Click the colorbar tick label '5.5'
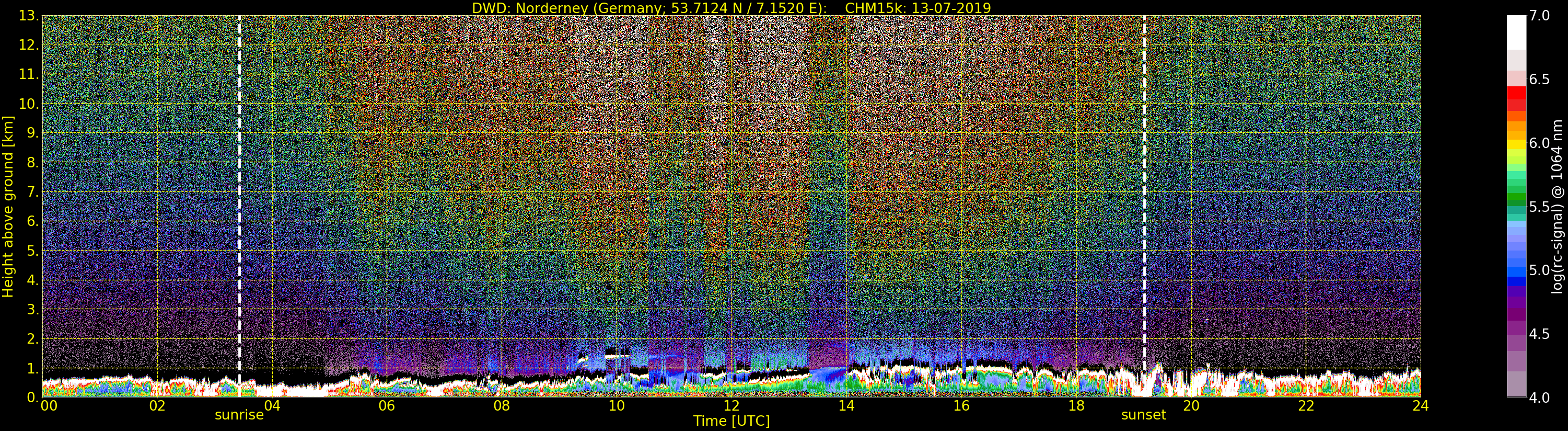The width and height of the screenshot is (1568, 431). (1539, 207)
